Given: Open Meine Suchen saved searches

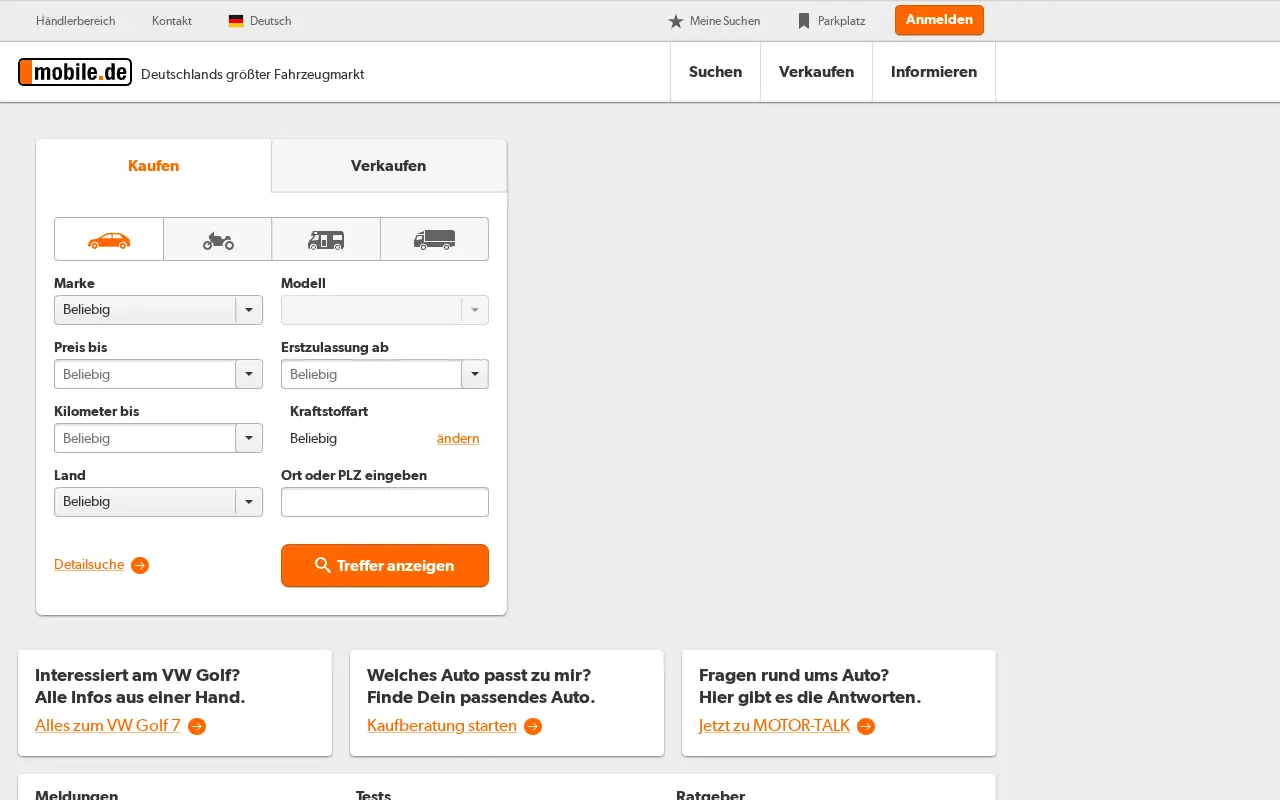Looking at the screenshot, I should pos(725,21).
